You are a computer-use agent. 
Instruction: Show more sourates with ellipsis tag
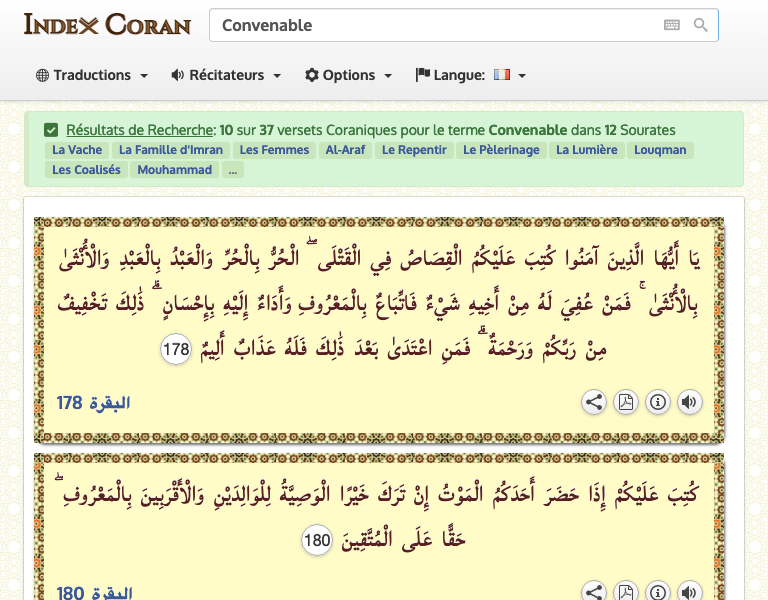click(x=232, y=170)
